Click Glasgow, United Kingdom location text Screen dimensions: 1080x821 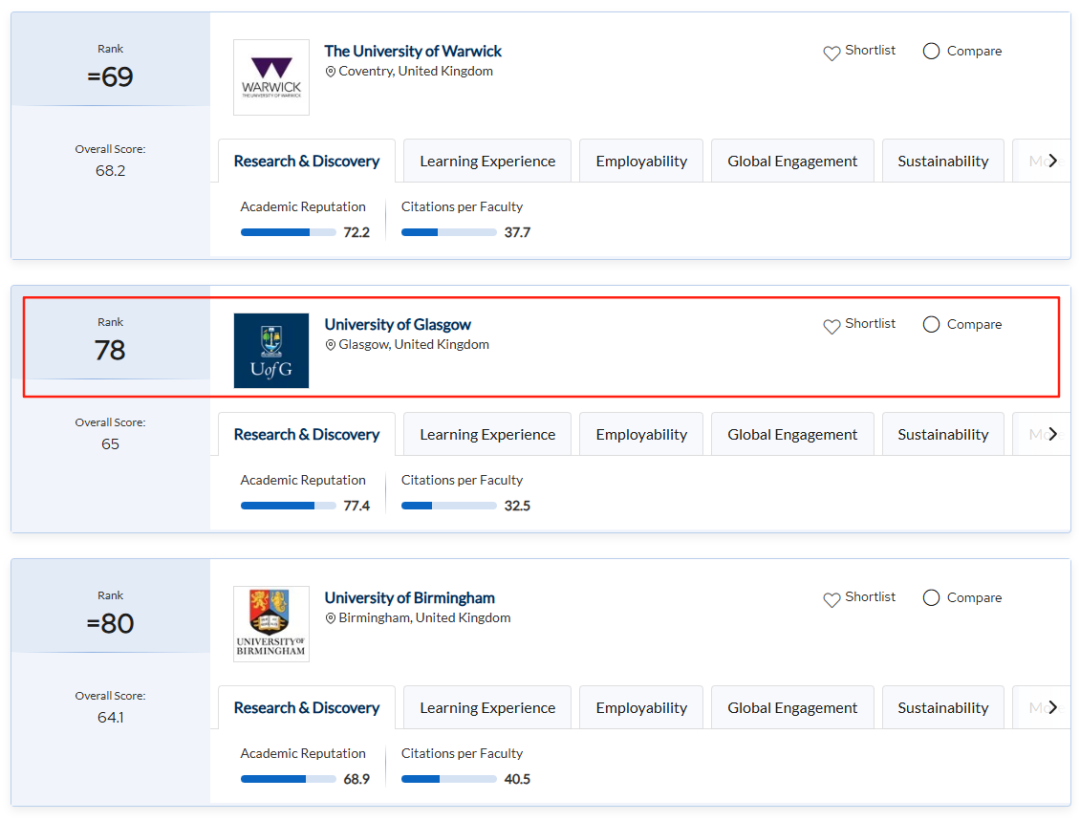coord(413,344)
